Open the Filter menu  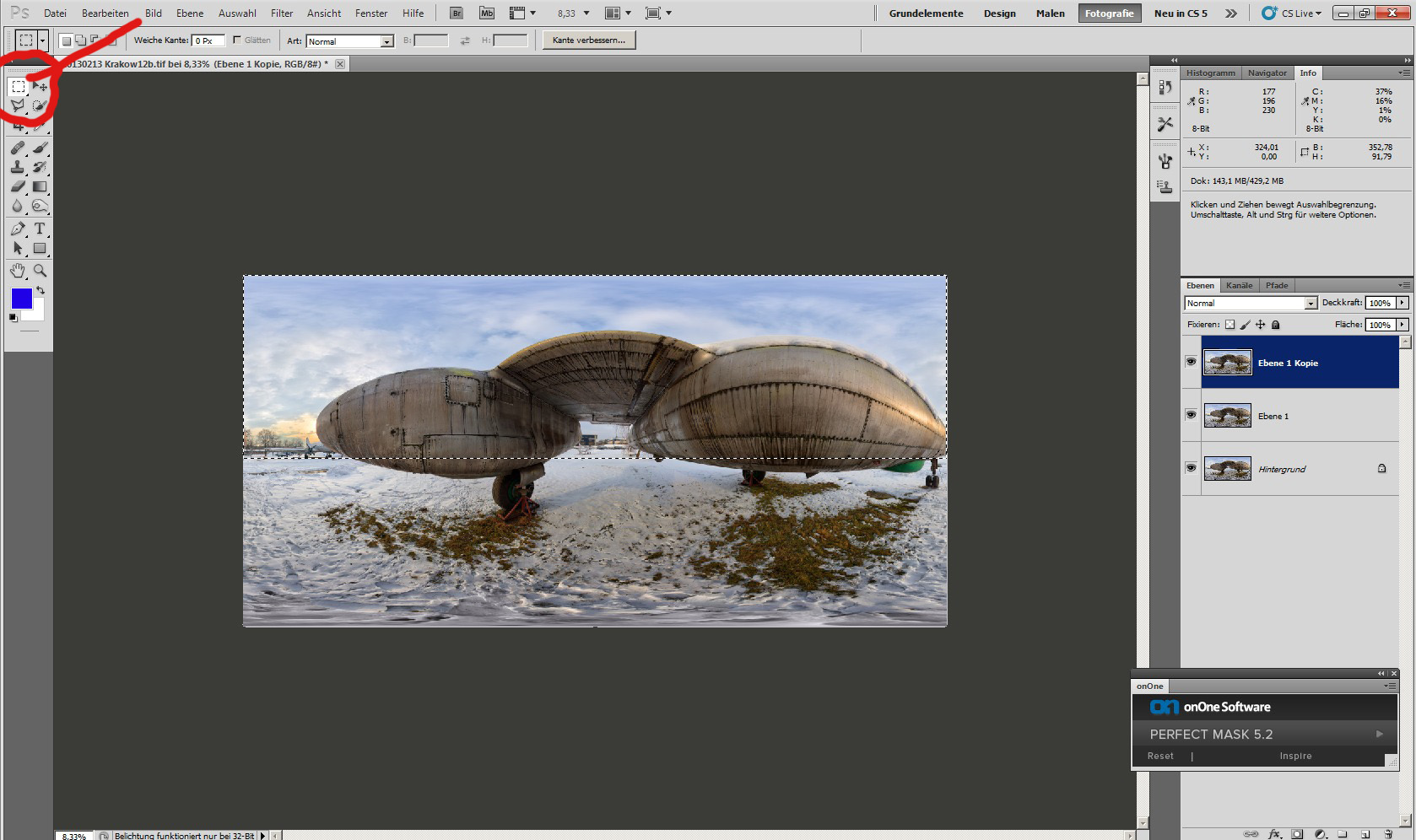[282, 13]
